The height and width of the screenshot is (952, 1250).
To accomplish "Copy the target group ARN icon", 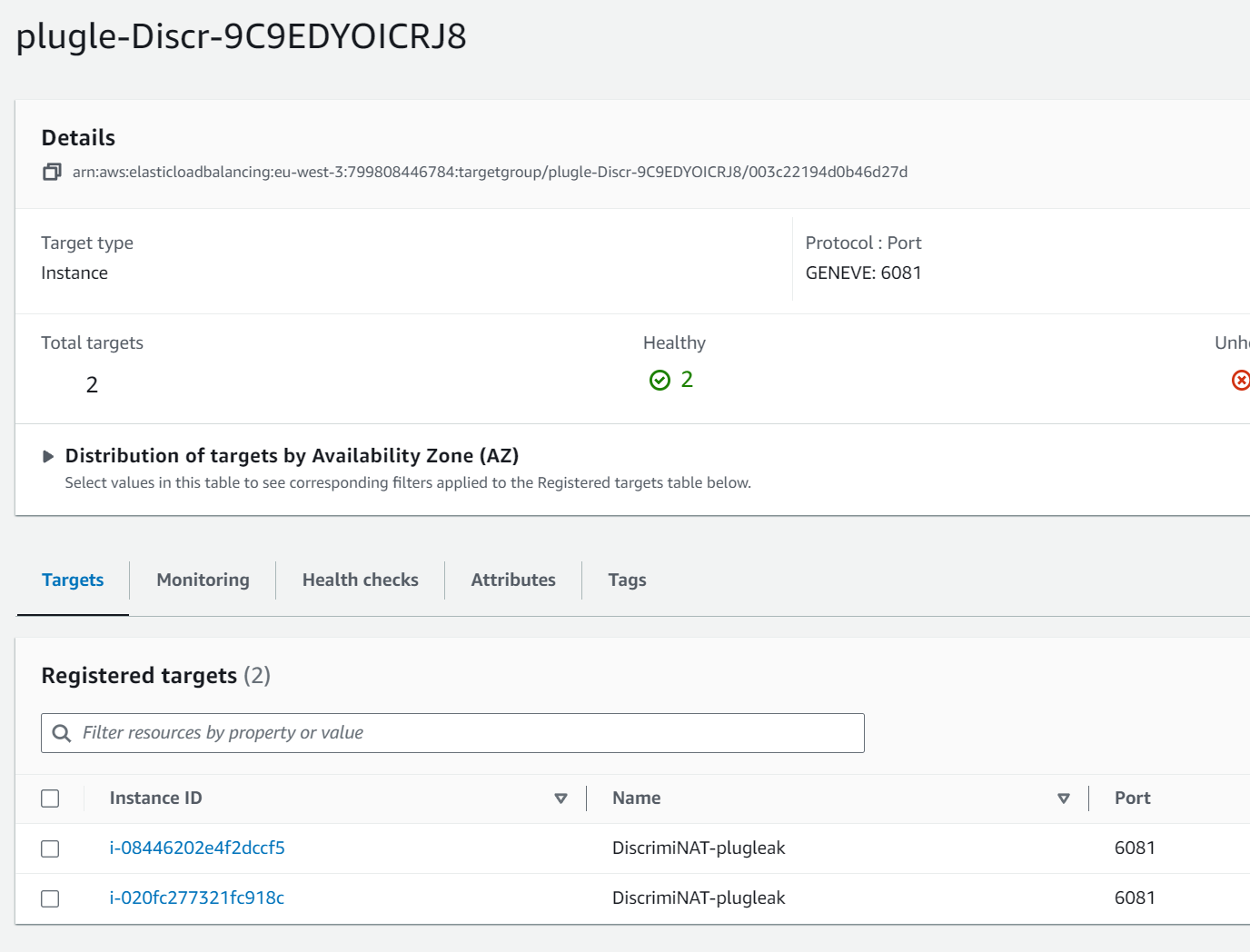I will tap(52, 172).
